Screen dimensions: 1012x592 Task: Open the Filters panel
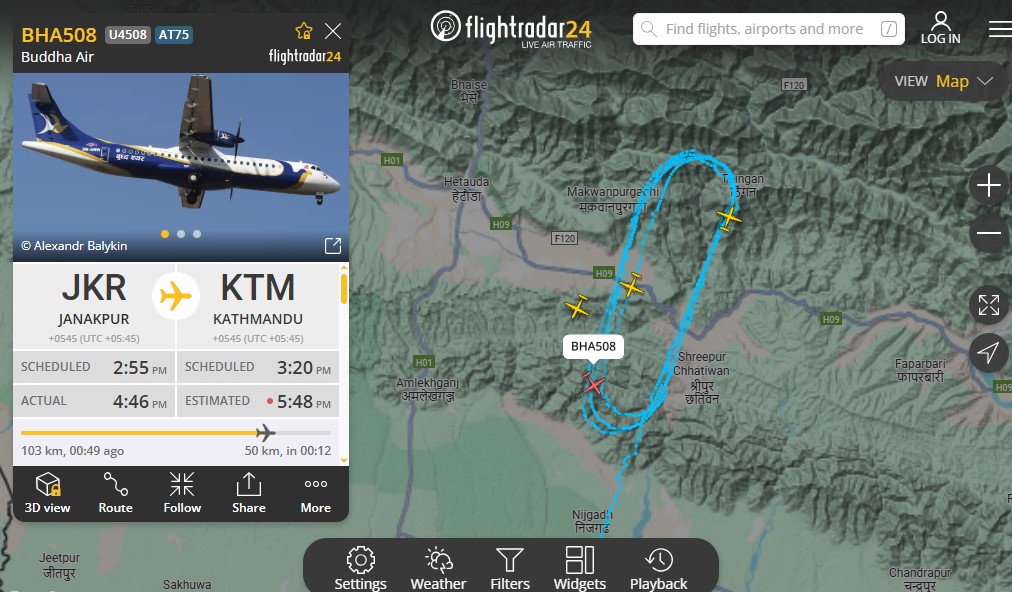510,569
